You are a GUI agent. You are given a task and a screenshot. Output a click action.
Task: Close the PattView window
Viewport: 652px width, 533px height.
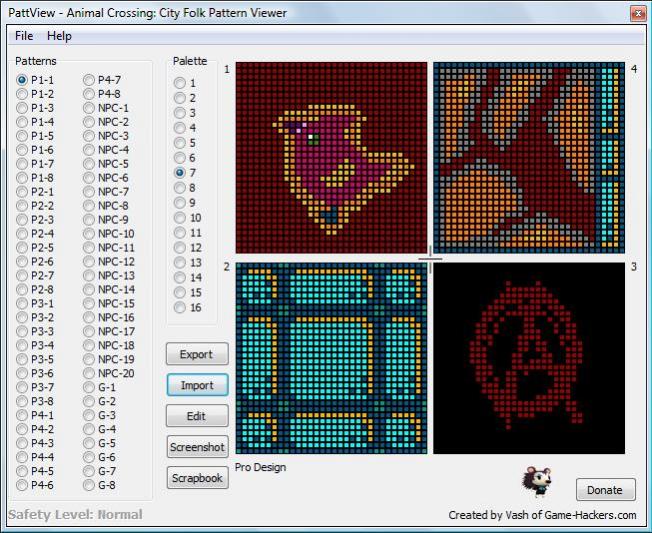point(638,14)
